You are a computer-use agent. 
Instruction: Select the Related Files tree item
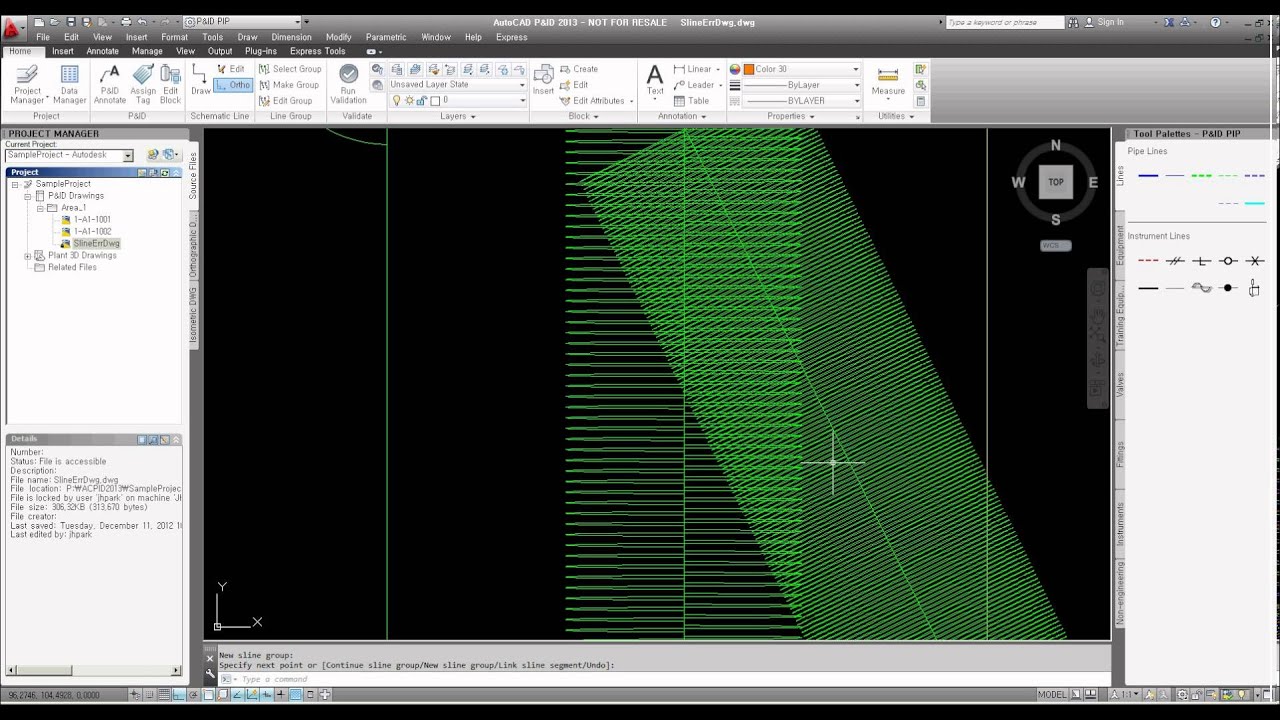point(72,267)
